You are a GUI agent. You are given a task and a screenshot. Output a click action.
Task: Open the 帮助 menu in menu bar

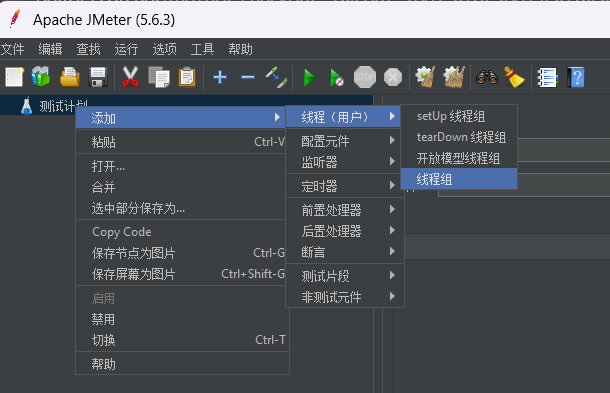pyautogui.click(x=240, y=49)
